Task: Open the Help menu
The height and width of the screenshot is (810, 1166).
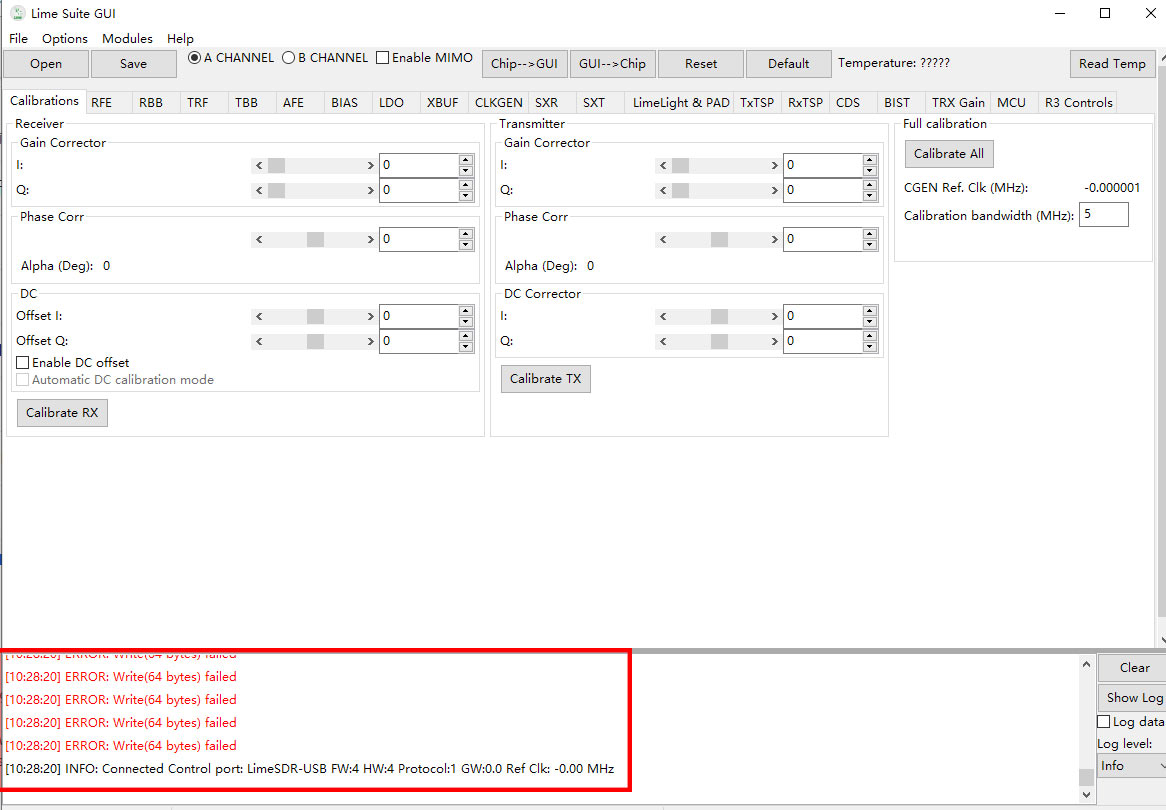Action: pos(180,39)
